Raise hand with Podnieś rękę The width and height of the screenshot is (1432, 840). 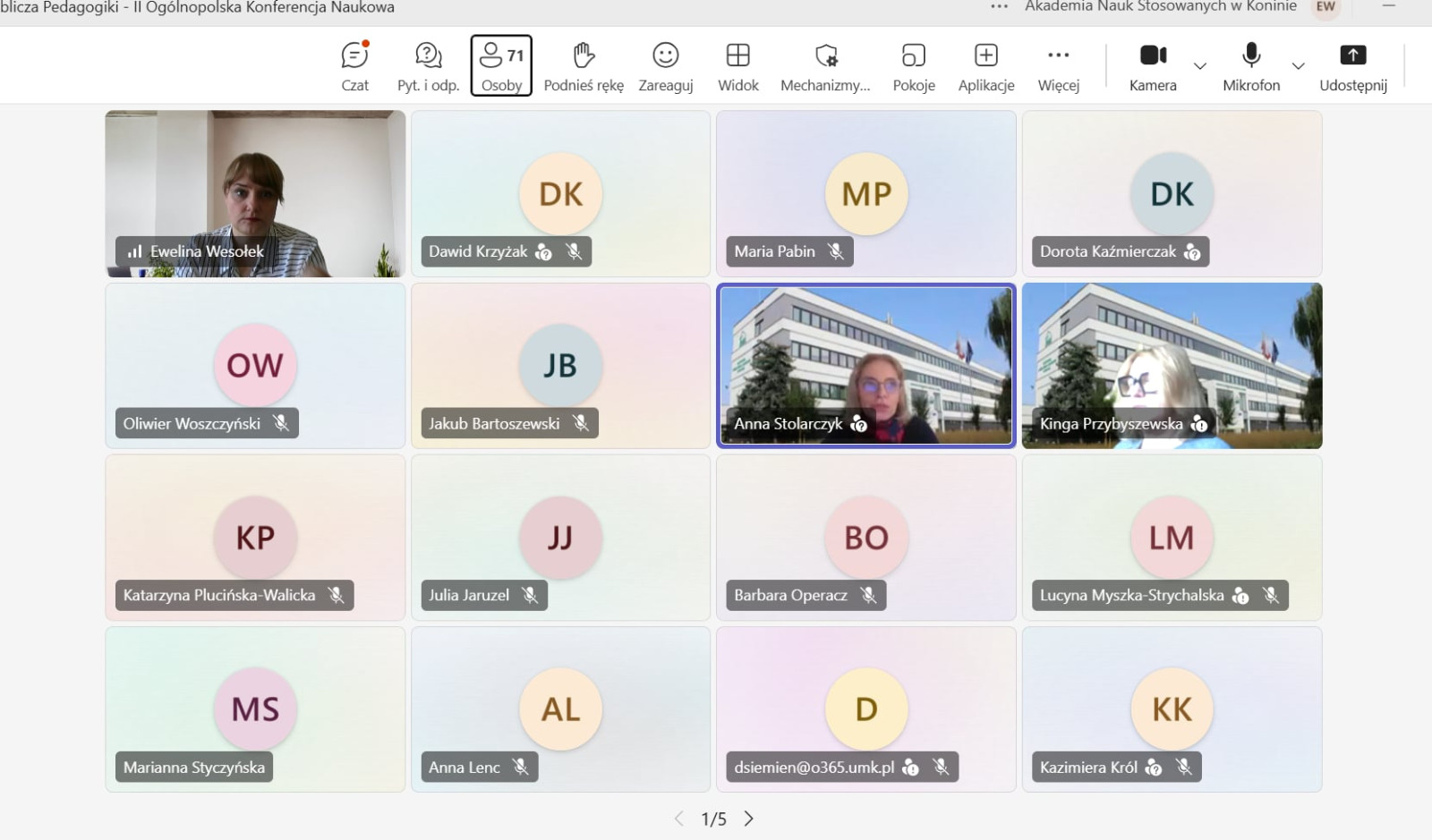584,66
